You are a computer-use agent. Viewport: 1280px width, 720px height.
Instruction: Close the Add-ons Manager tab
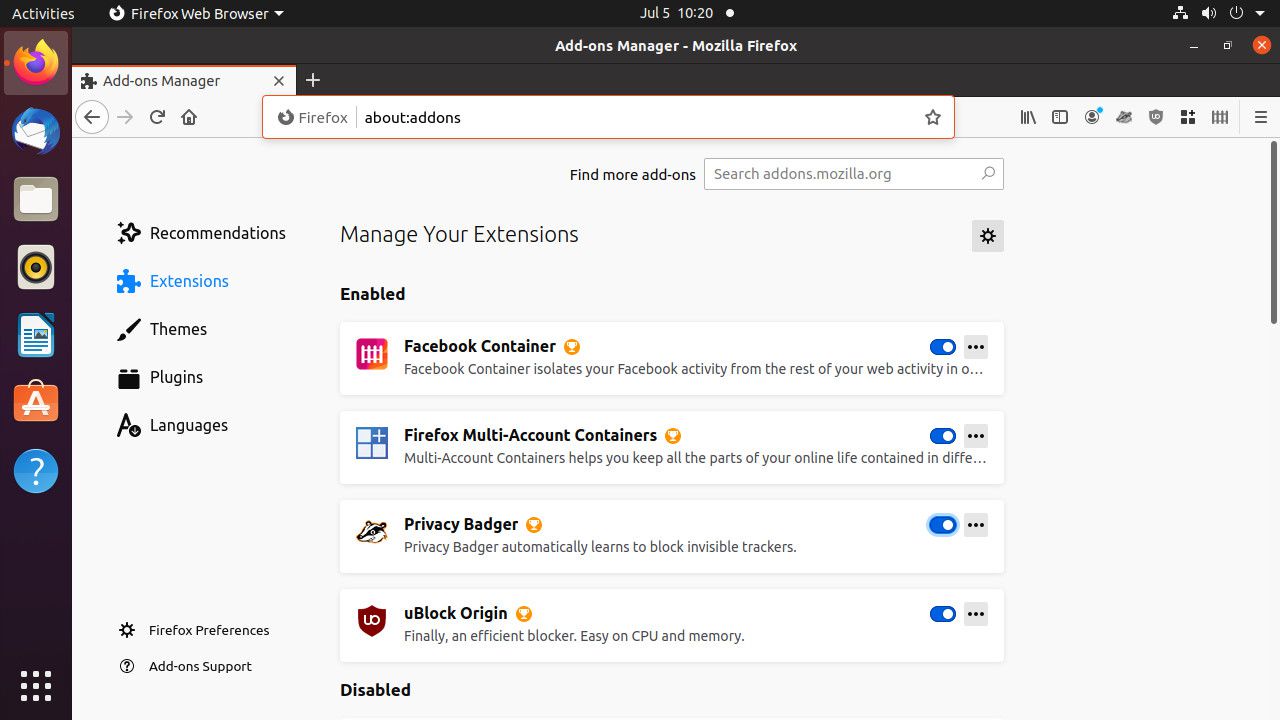pos(279,81)
